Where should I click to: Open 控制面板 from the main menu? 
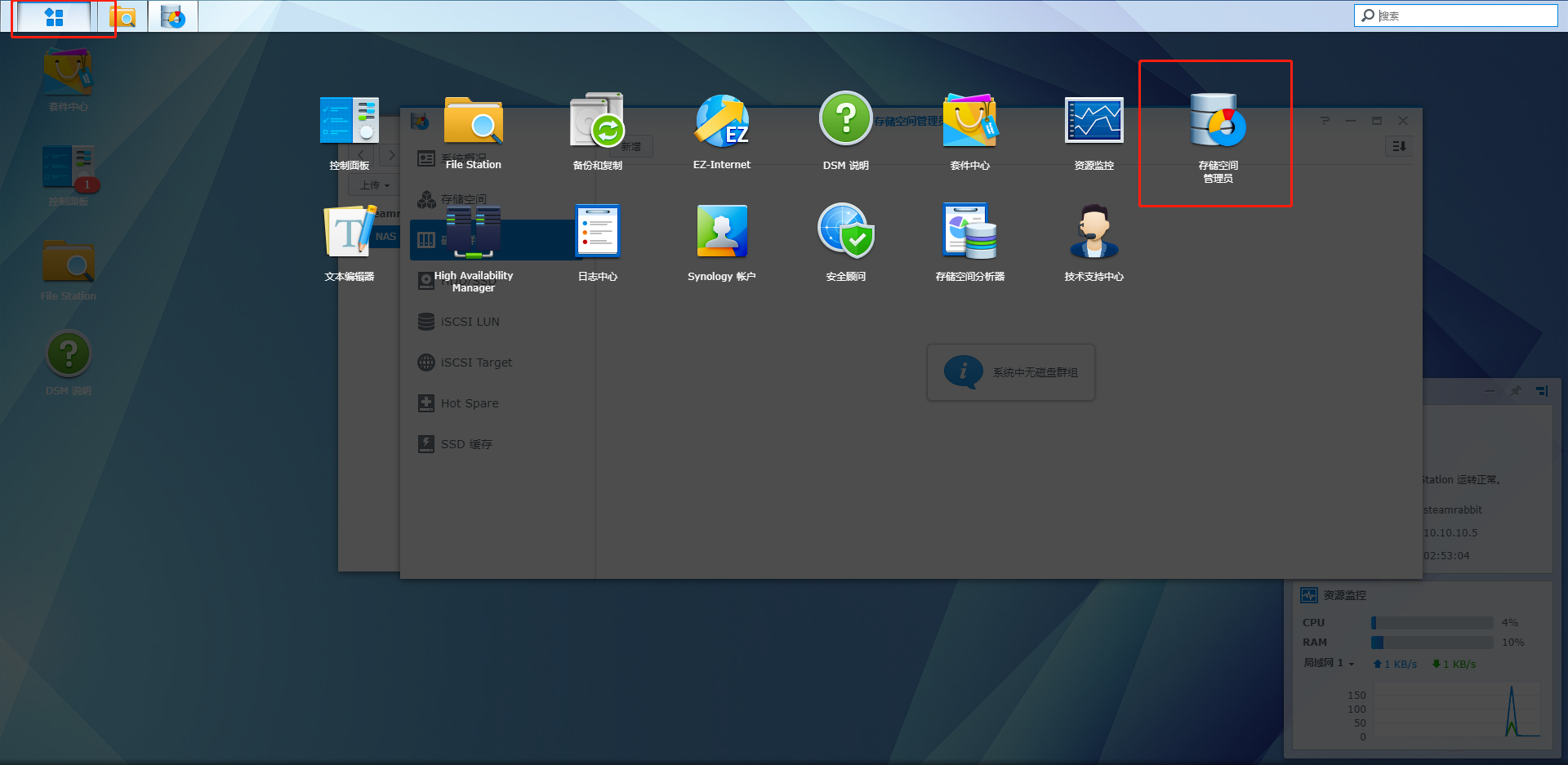pos(350,131)
